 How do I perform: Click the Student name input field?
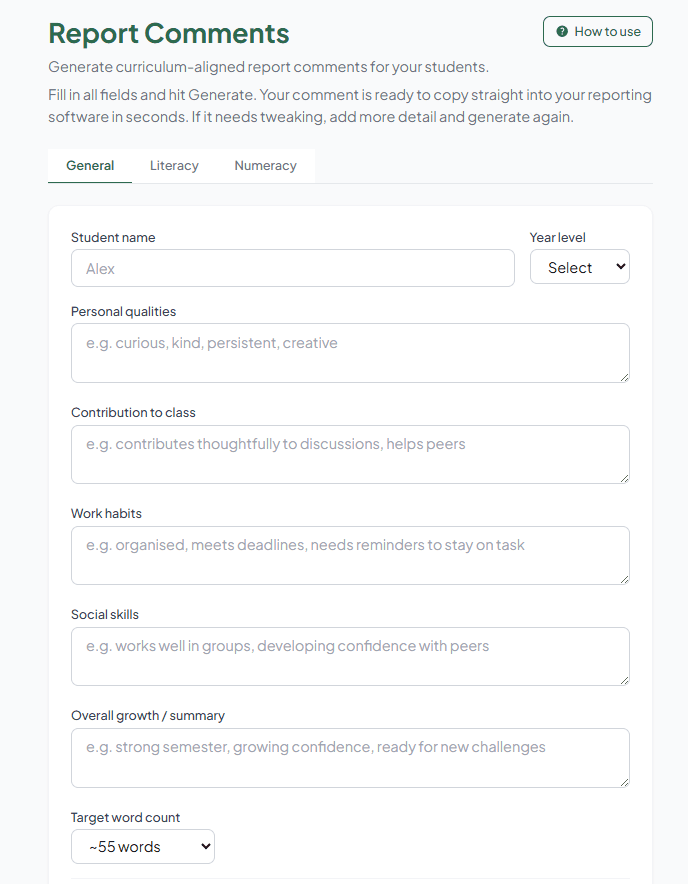tap(293, 267)
